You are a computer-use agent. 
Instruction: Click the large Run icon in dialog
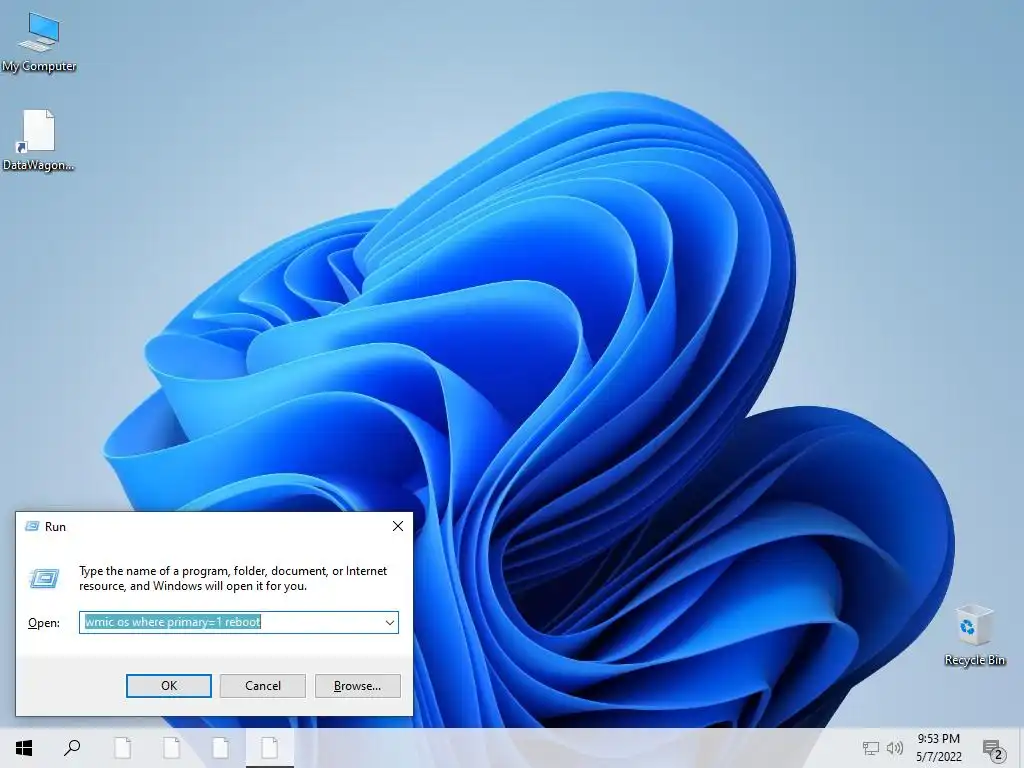coord(44,578)
